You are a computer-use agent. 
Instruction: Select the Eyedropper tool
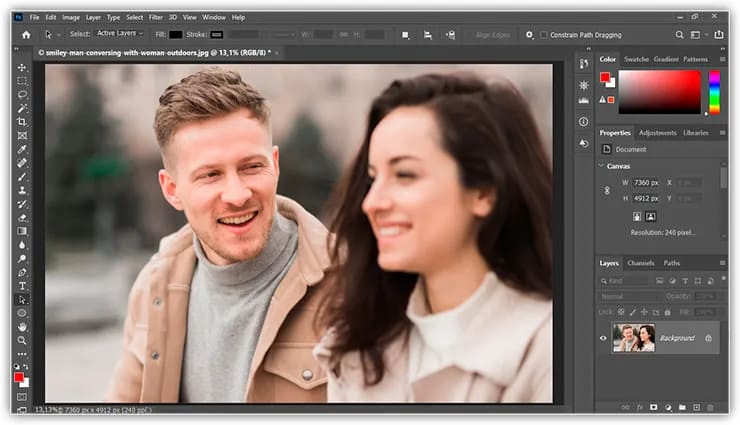[x=22, y=150]
